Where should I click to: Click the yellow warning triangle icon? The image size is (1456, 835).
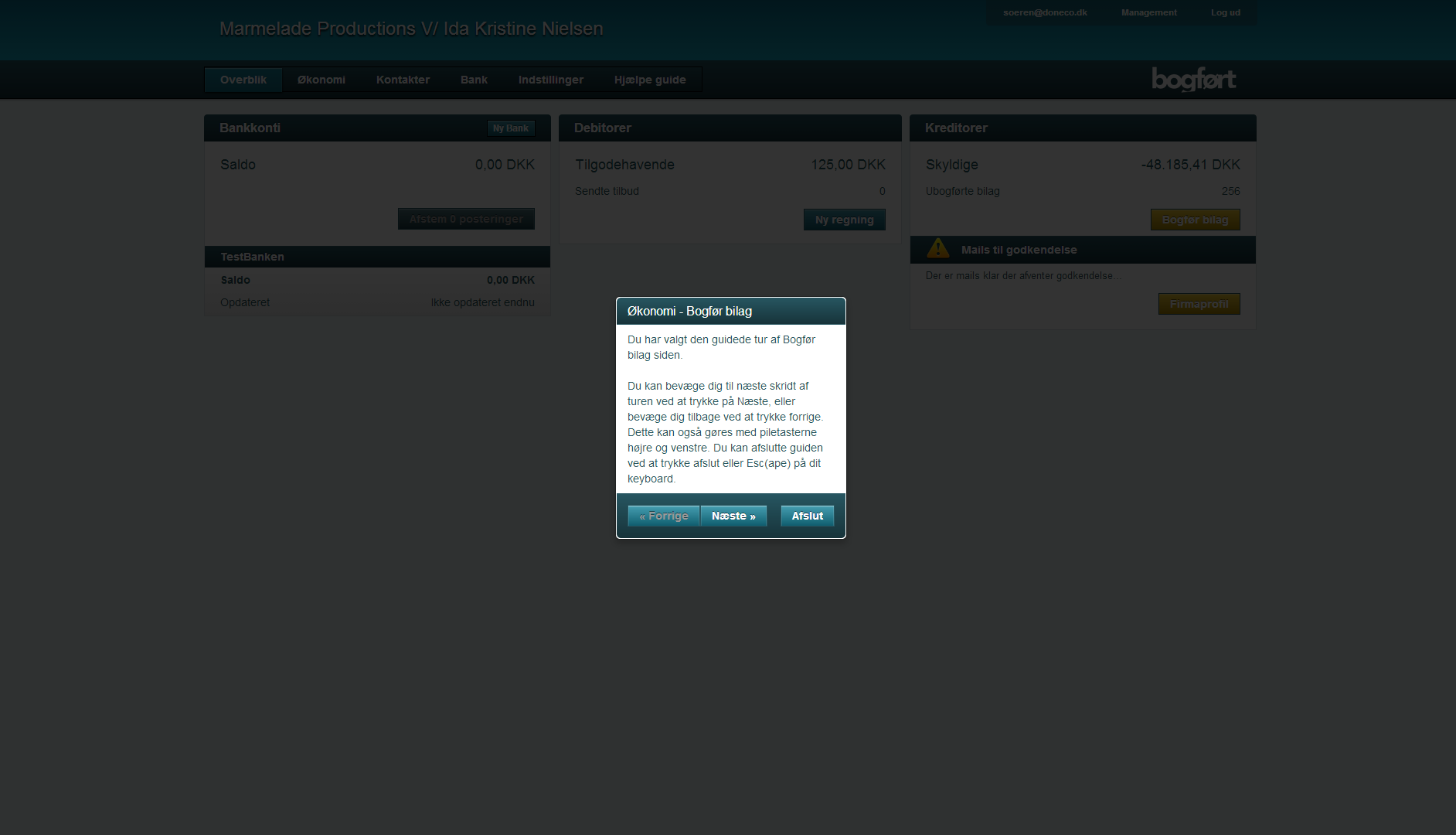click(937, 248)
